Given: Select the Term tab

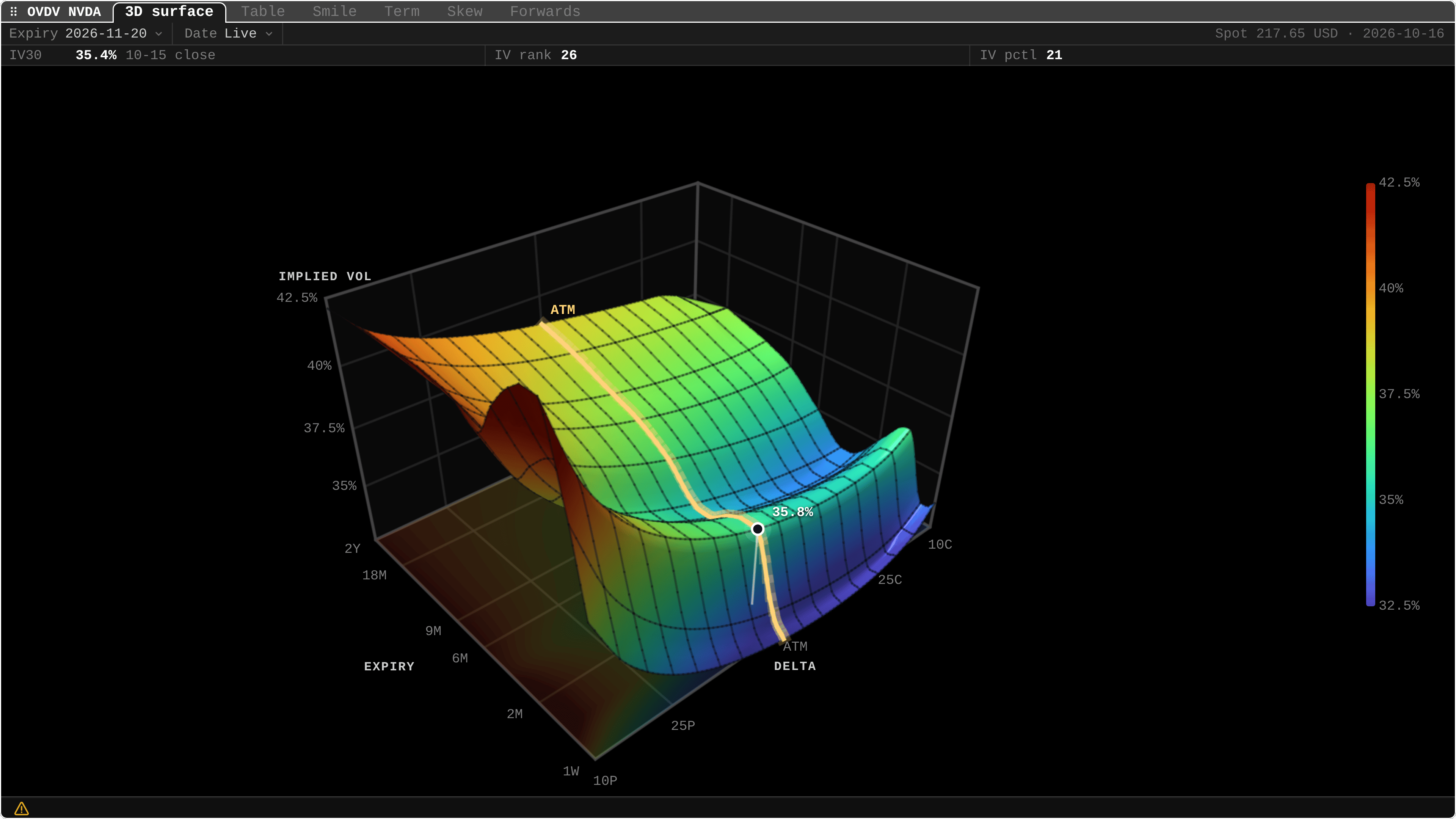Looking at the screenshot, I should [402, 11].
